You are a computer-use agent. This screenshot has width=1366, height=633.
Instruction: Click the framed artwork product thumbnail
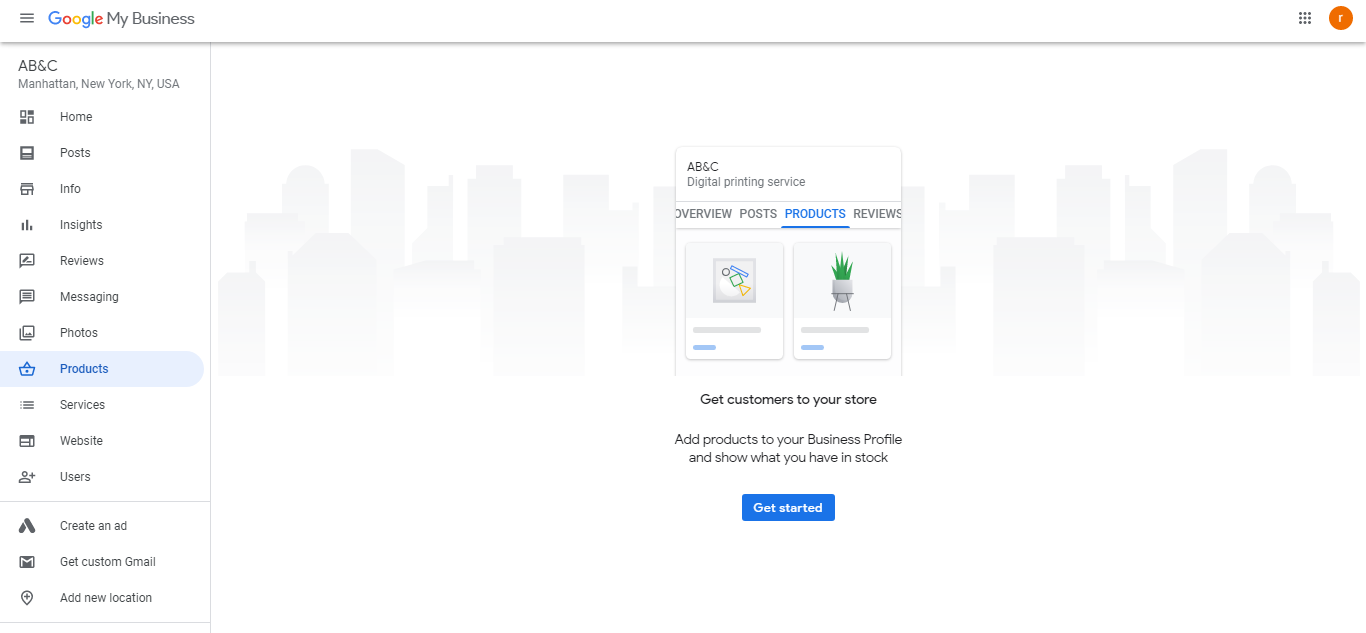coord(734,281)
